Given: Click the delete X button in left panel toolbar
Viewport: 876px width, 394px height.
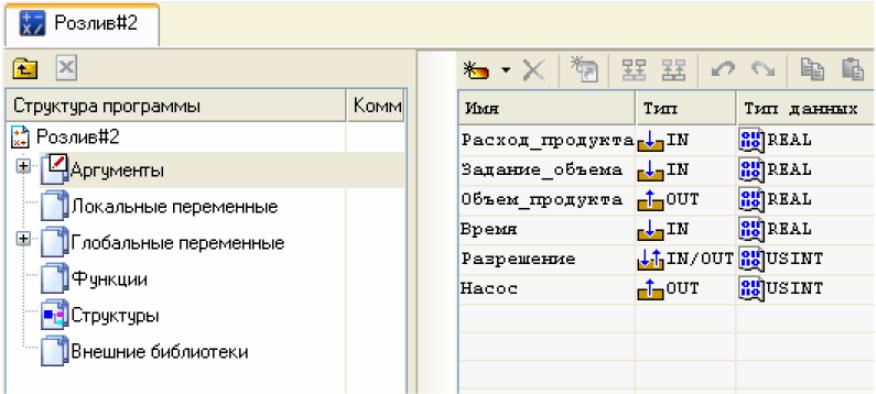Looking at the screenshot, I should pyautogui.click(x=66, y=69).
